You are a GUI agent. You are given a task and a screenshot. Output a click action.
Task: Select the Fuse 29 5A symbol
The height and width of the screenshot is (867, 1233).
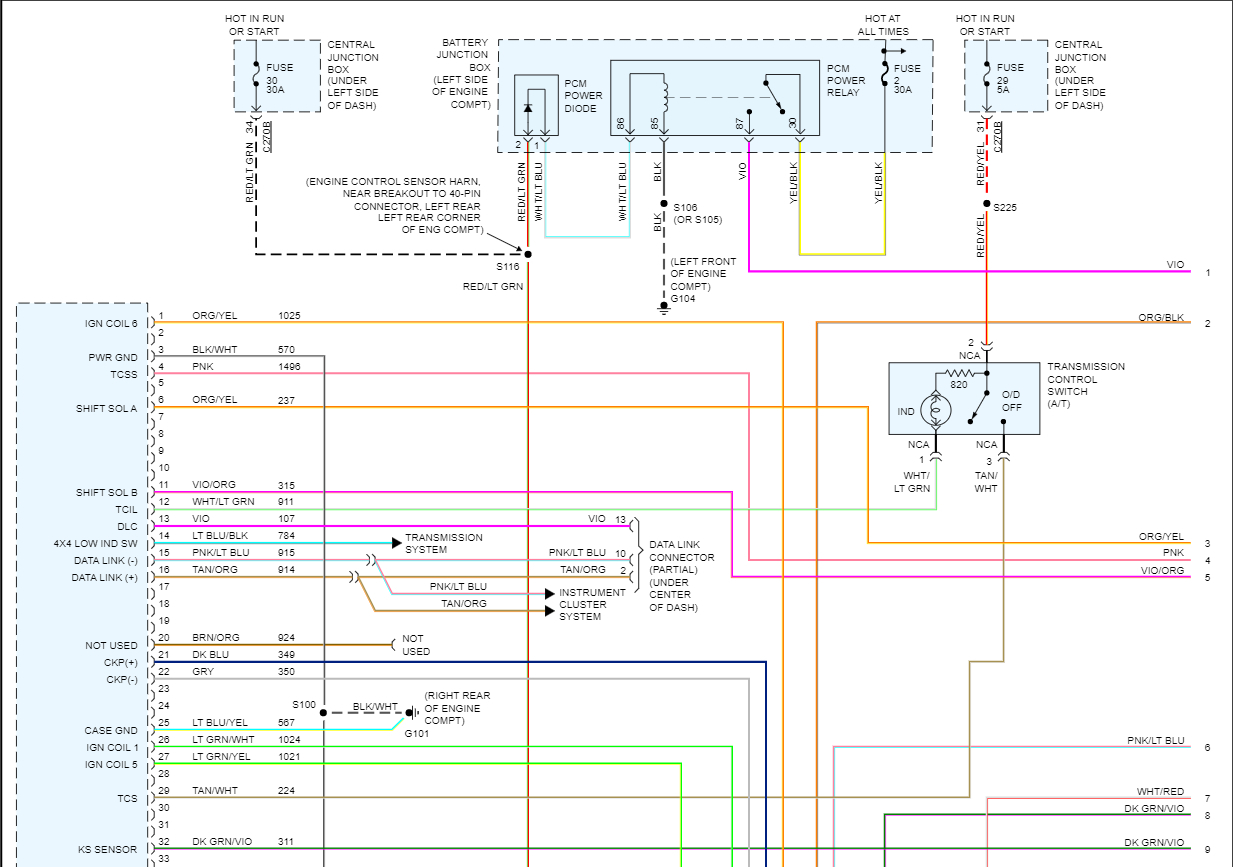tap(988, 78)
